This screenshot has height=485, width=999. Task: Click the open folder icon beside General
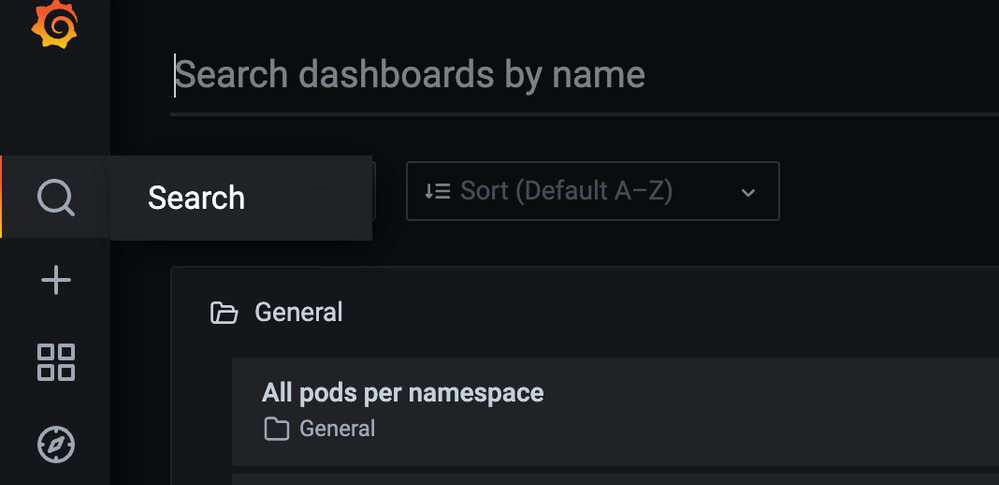tap(224, 313)
